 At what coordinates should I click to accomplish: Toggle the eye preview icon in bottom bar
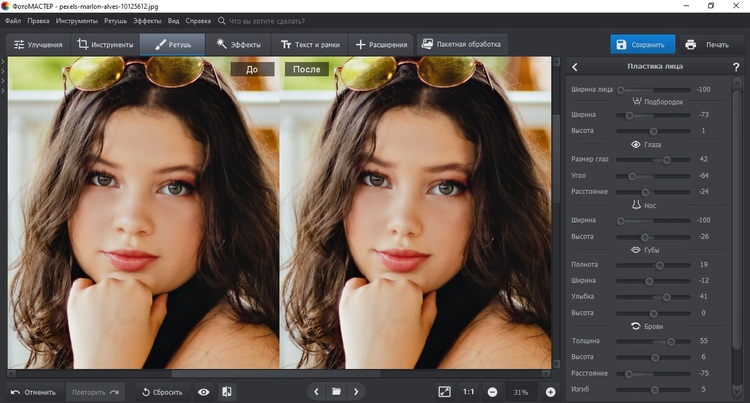204,392
